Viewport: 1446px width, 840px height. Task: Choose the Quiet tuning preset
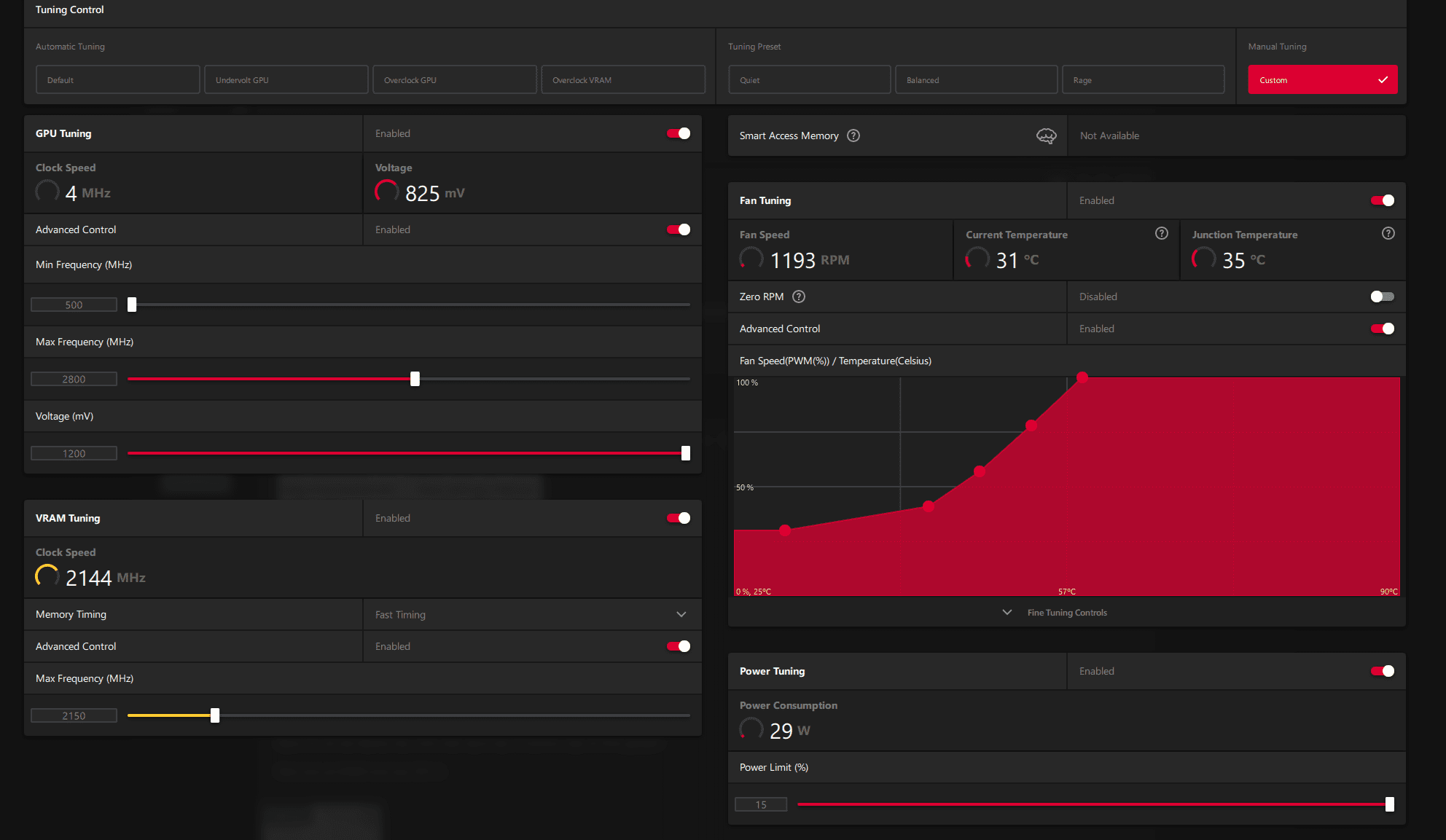click(810, 79)
